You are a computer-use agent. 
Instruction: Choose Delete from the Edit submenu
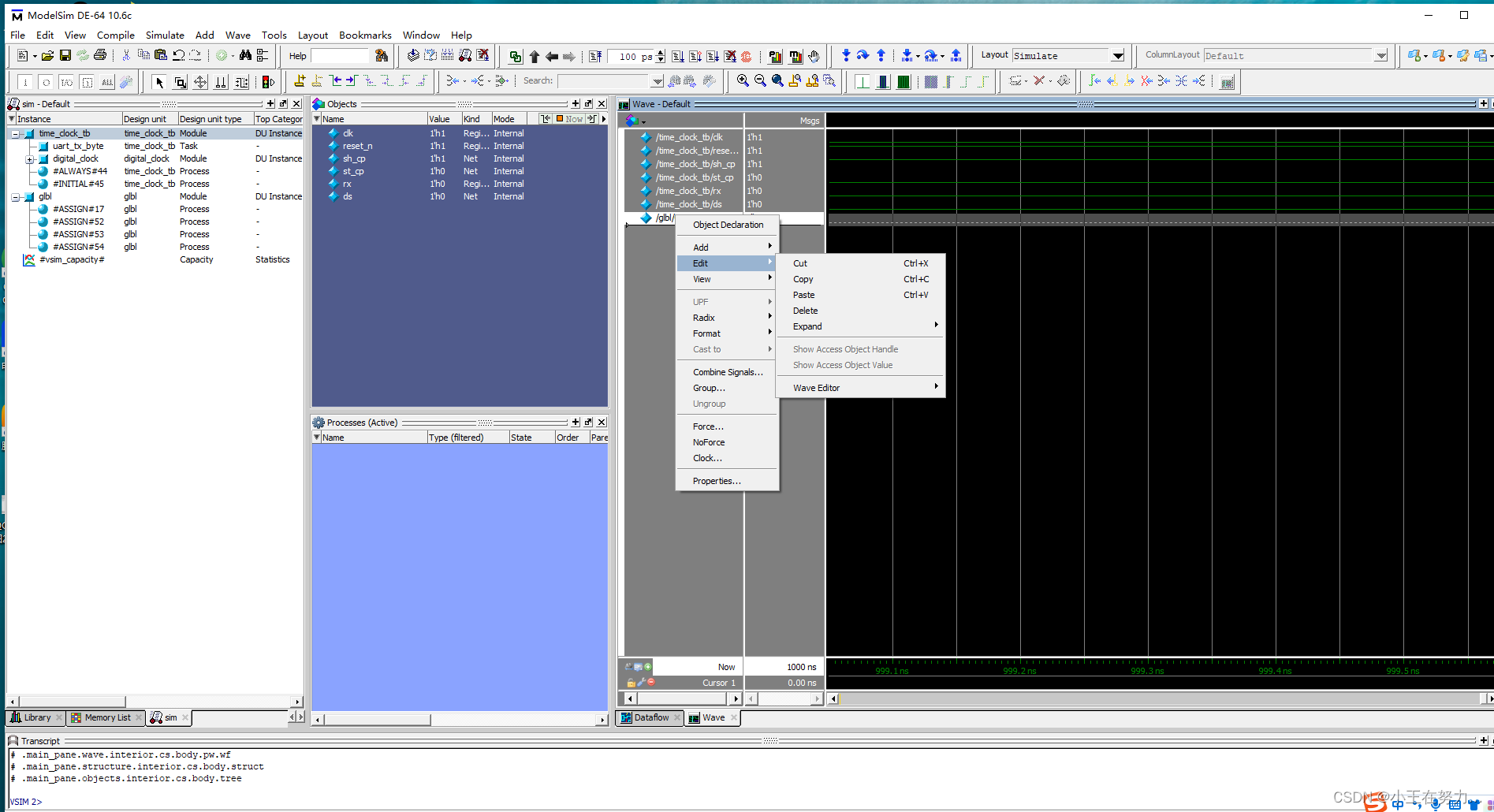805,311
